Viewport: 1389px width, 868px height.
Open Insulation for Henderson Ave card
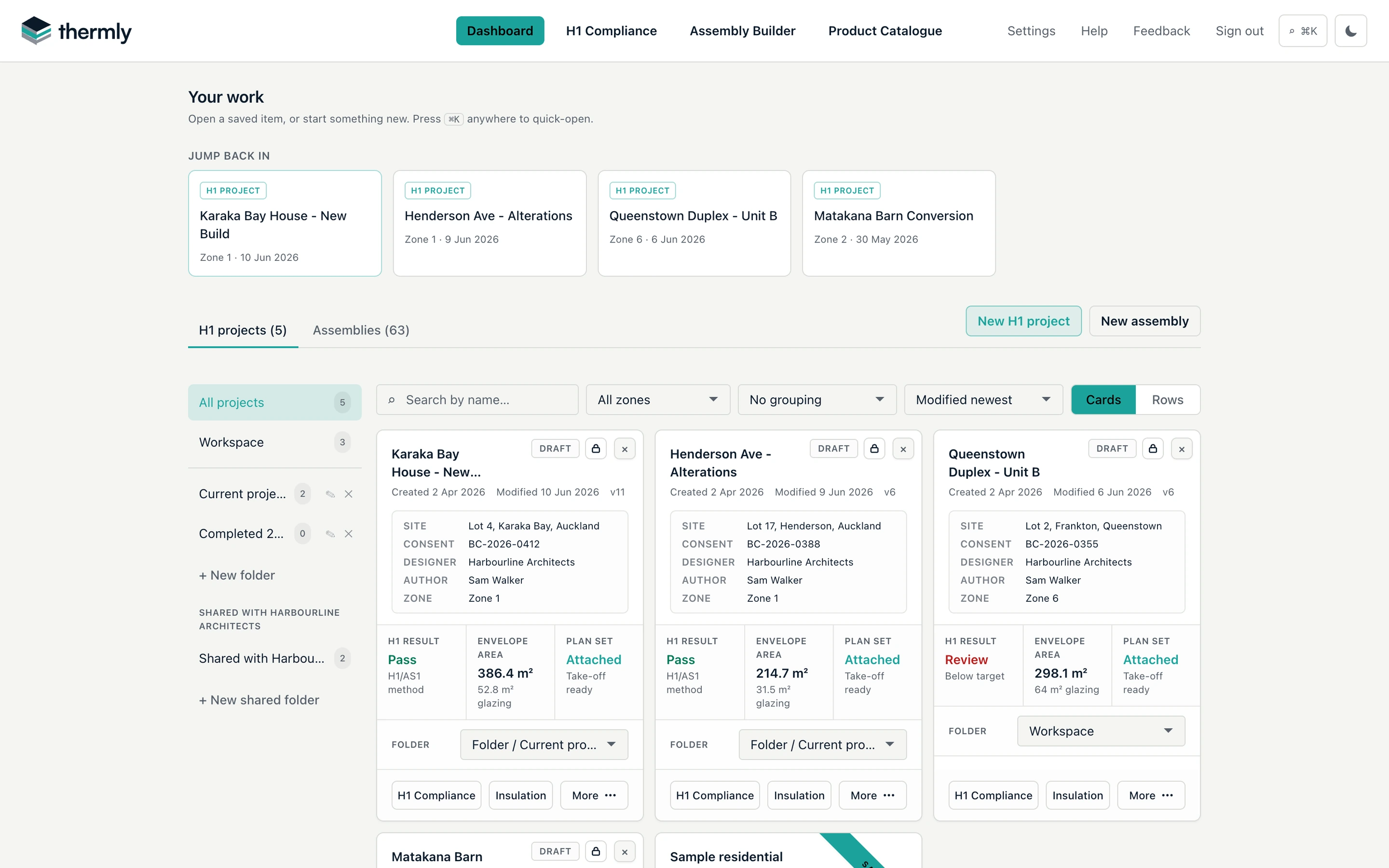799,795
